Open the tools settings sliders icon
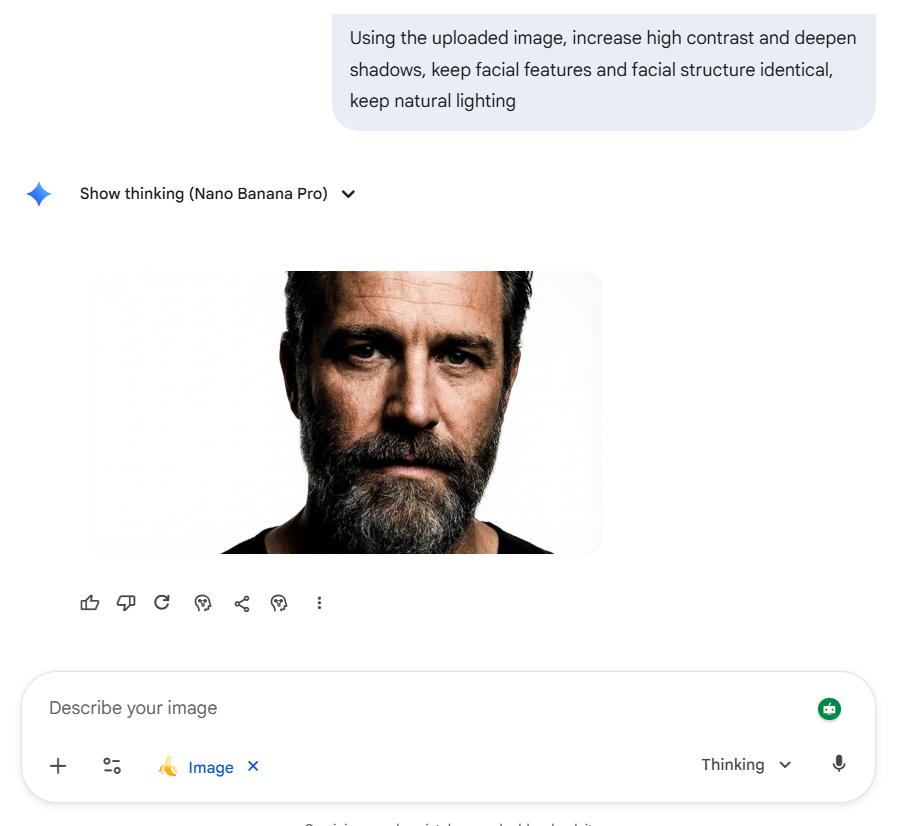Viewport: 910px width, 826px height. pyautogui.click(x=112, y=766)
